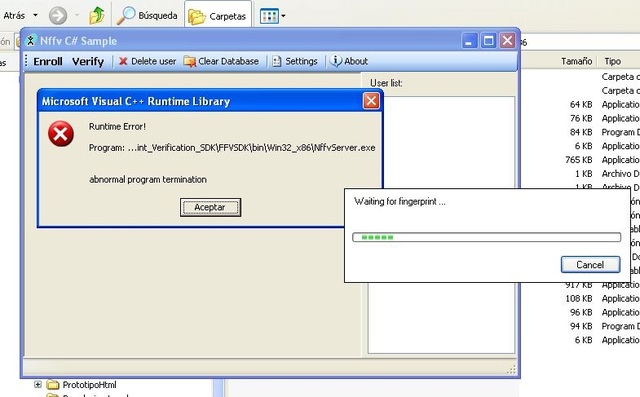The width and height of the screenshot is (640, 397).
Task: Click the 84 KB size cell
Action: tap(581, 132)
